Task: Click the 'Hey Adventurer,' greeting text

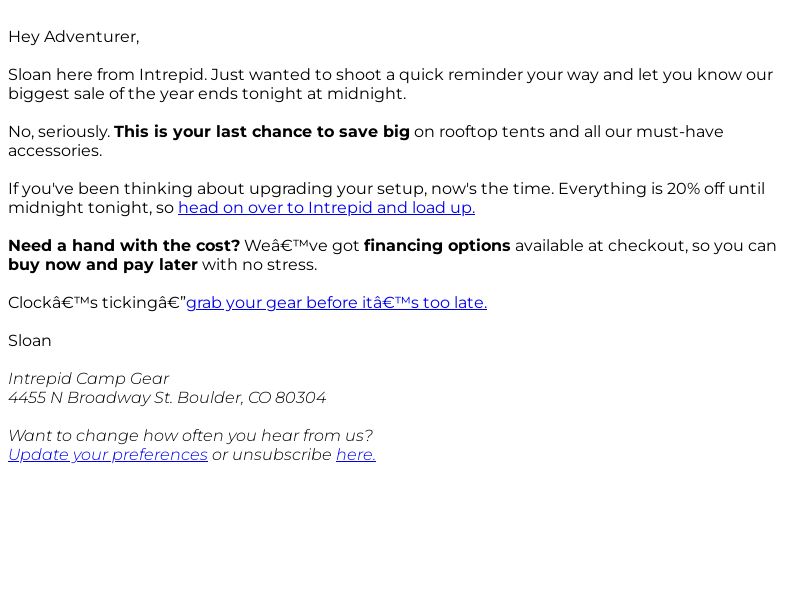Action: (73, 37)
